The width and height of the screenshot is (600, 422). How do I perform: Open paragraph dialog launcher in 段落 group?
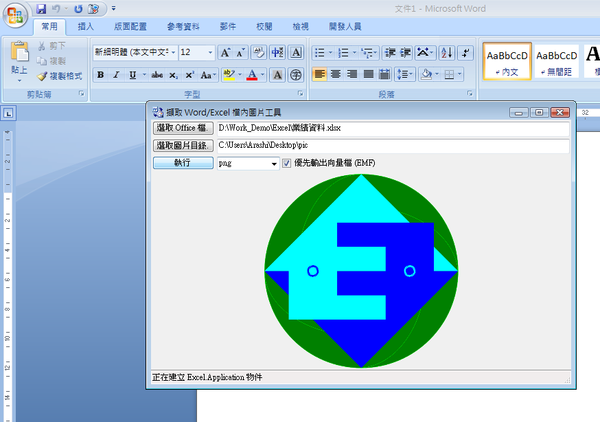pos(470,93)
